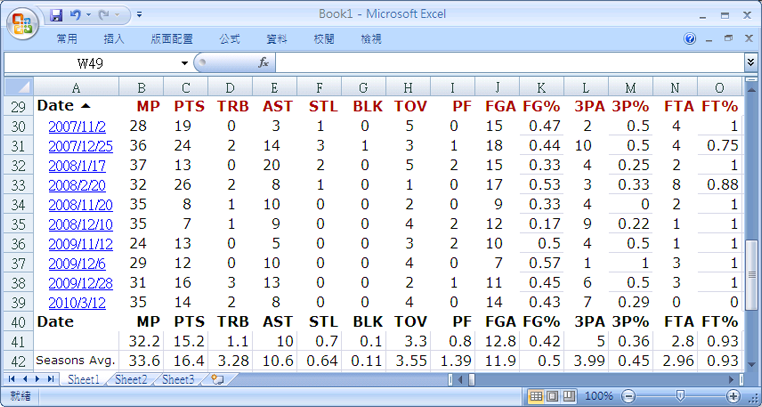
Task: Expand the formula bar
Action: tap(751, 62)
